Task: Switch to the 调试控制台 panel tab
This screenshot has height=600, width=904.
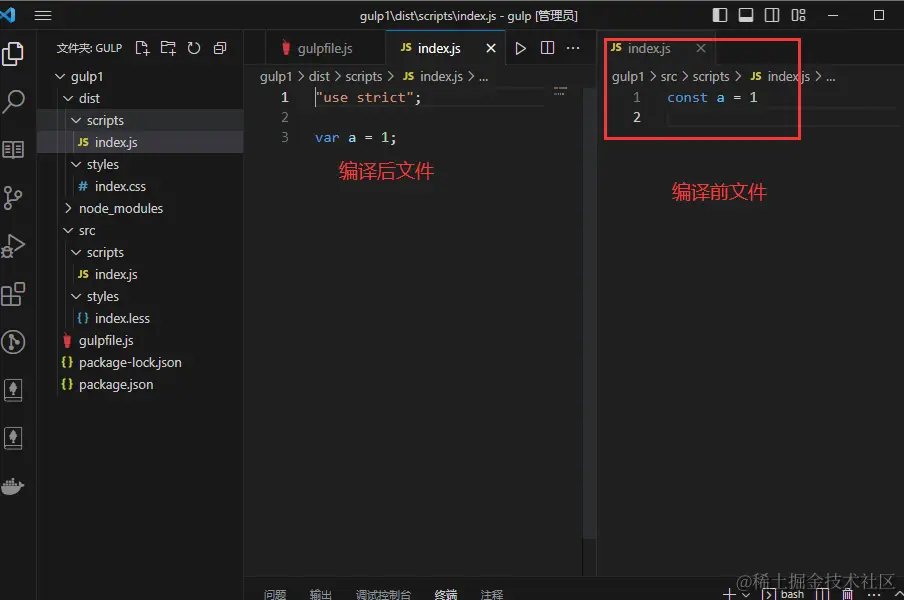Action: tap(383, 594)
